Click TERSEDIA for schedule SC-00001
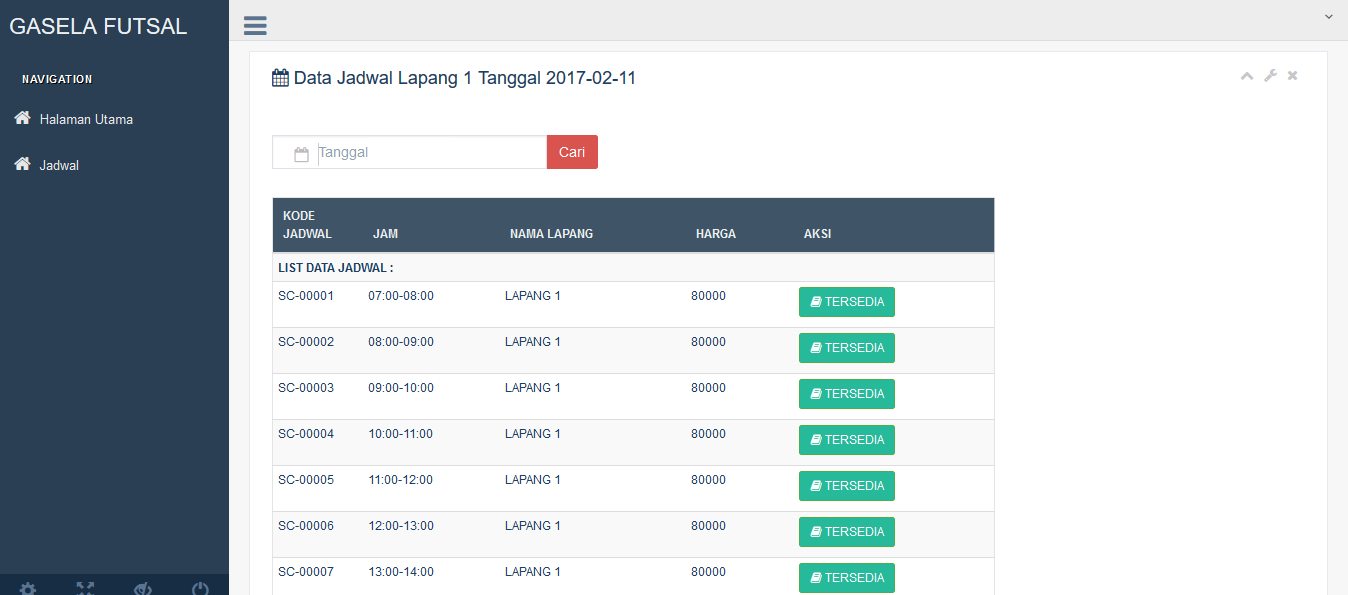The width and height of the screenshot is (1348, 595). [846, 301]
